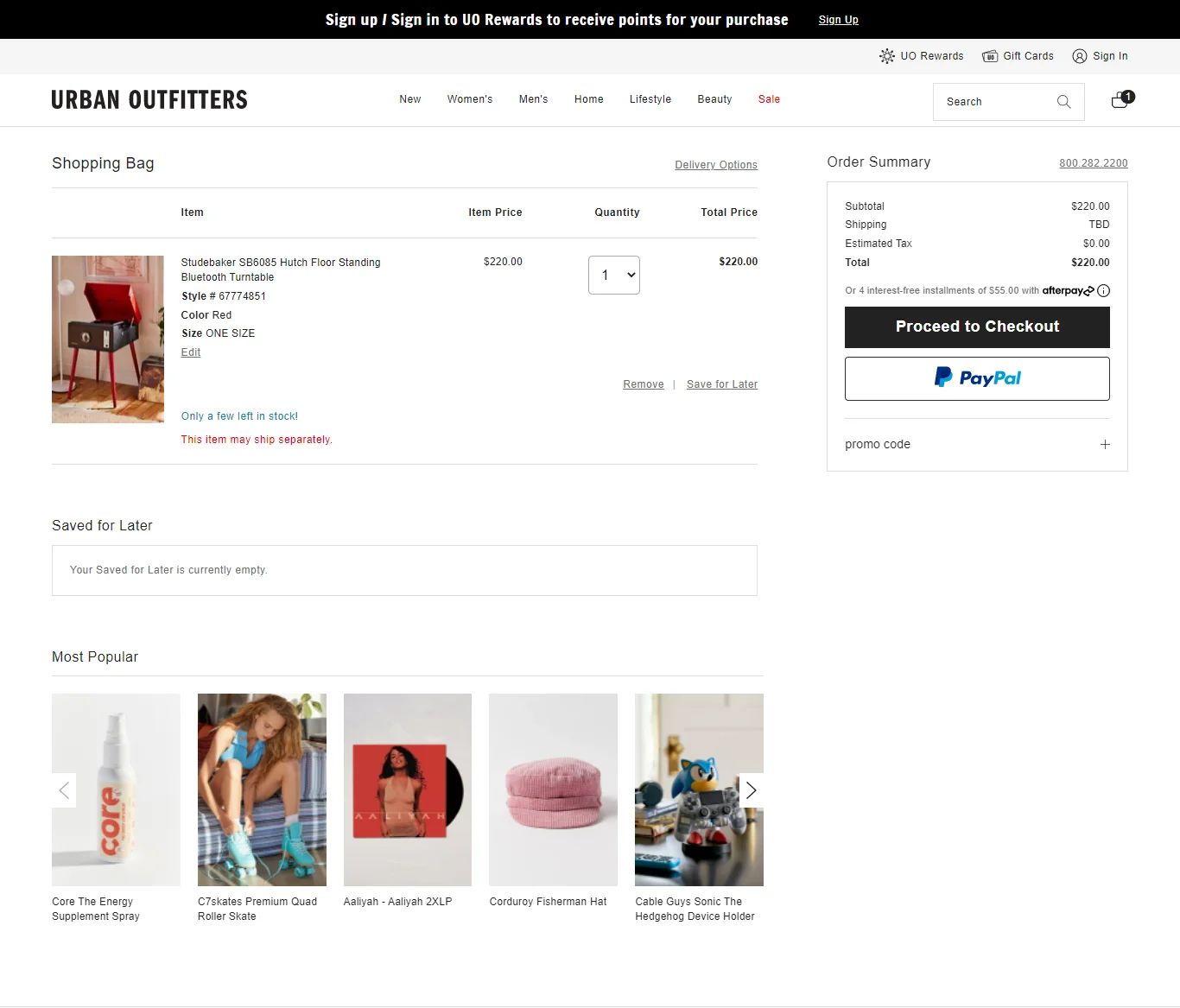Open the quantity dropdown for the turntable
Screen dimensions: 1180x1008
point(613,275)
